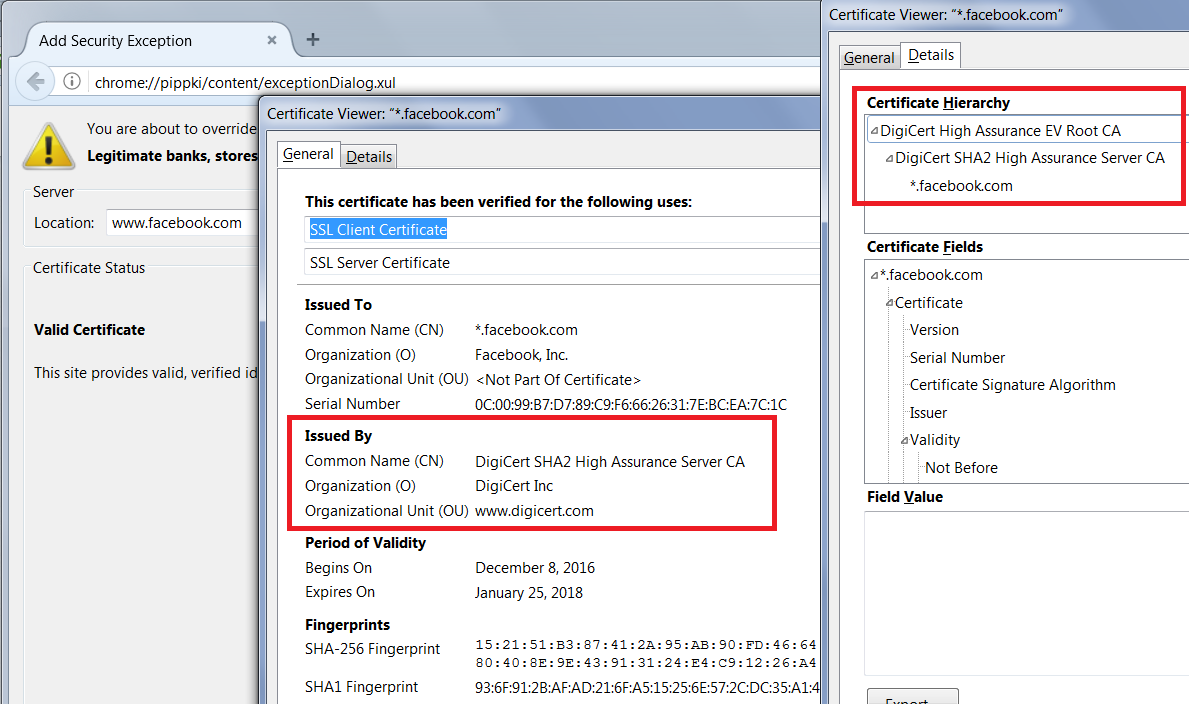Click SHA-256 fingerprint first line 15:21:51:B3...
This screenshot has width=1189, height=704.
coord(646,645)
